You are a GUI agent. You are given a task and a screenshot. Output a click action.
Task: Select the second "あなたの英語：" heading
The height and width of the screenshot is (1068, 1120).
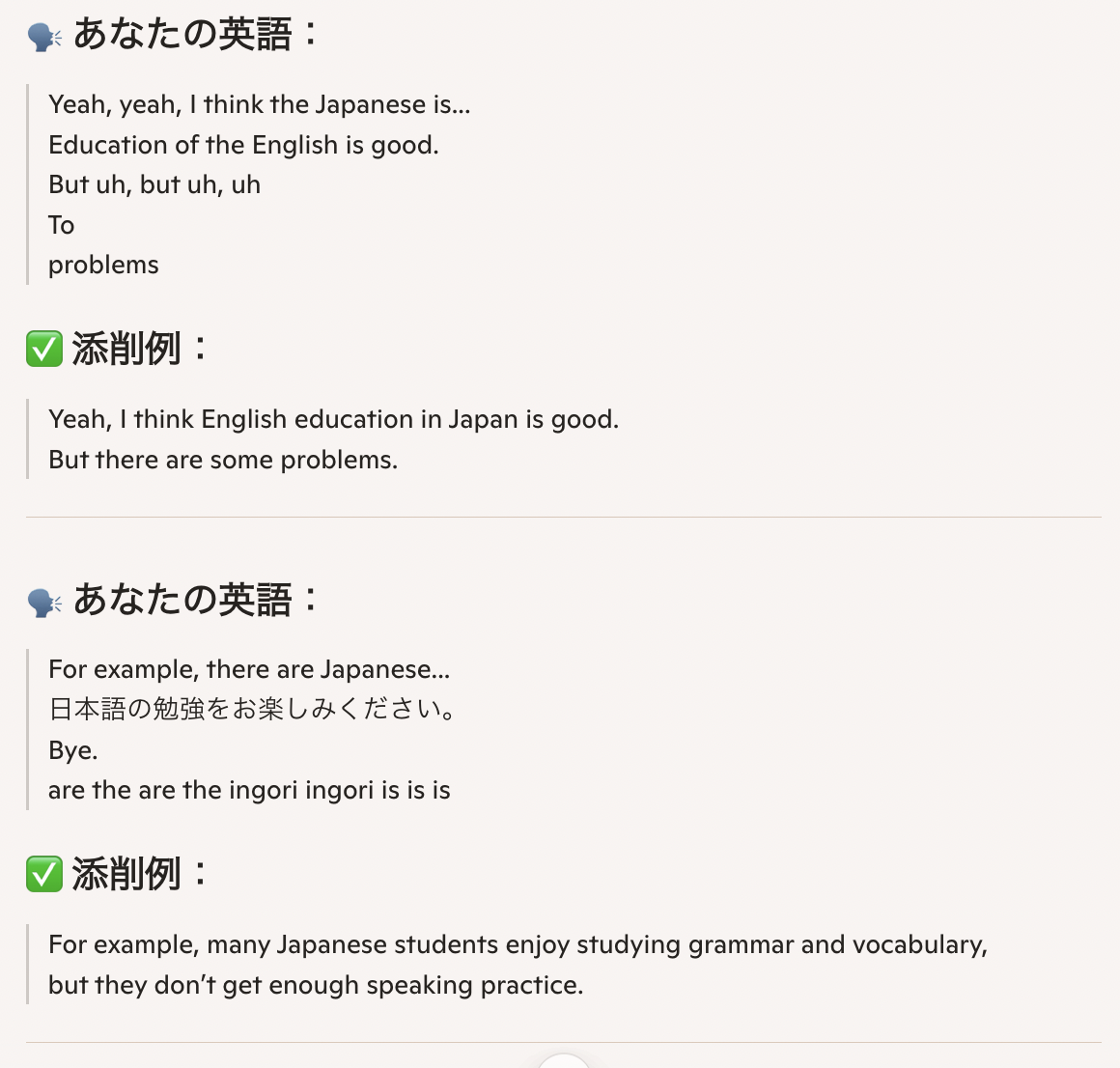point(195,600)
